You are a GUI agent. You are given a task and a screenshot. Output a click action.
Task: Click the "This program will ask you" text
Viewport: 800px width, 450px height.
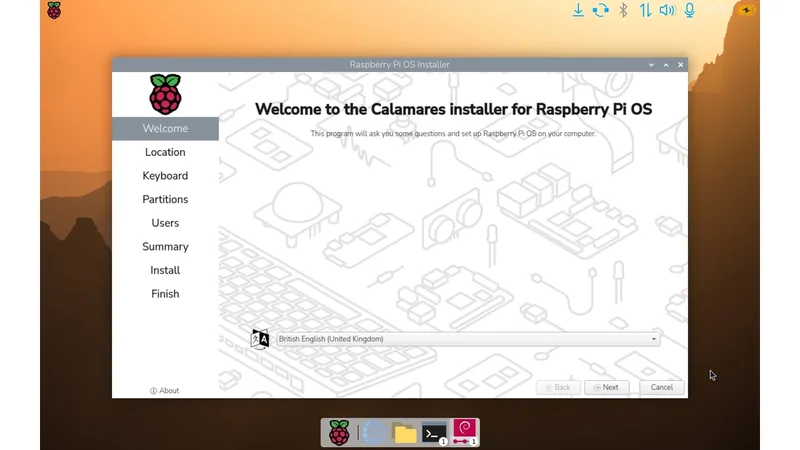click(x=453, y=134)
